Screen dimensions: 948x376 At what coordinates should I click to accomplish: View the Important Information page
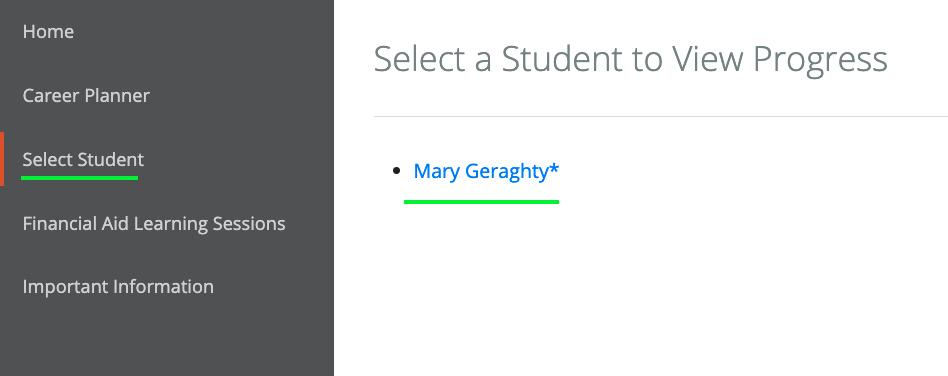point(118,287)
